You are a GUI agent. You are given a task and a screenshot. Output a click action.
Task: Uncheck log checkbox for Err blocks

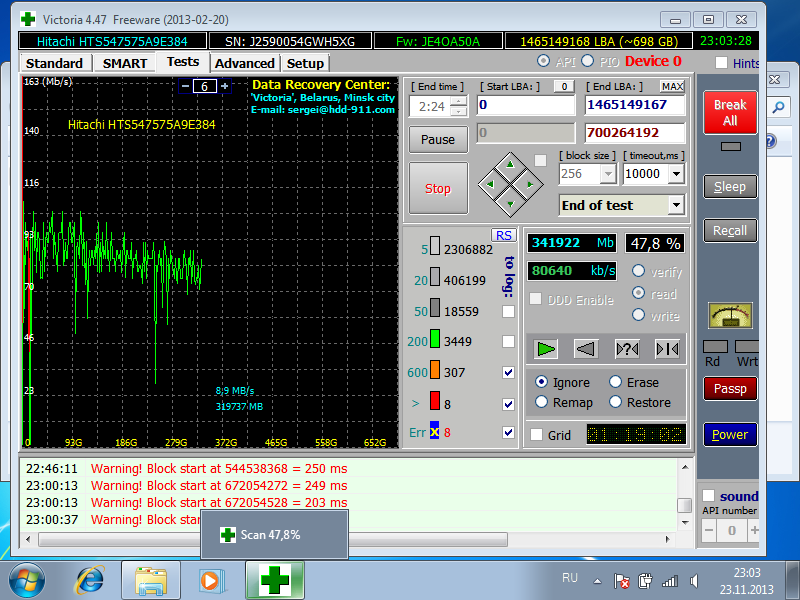[508, 432]
